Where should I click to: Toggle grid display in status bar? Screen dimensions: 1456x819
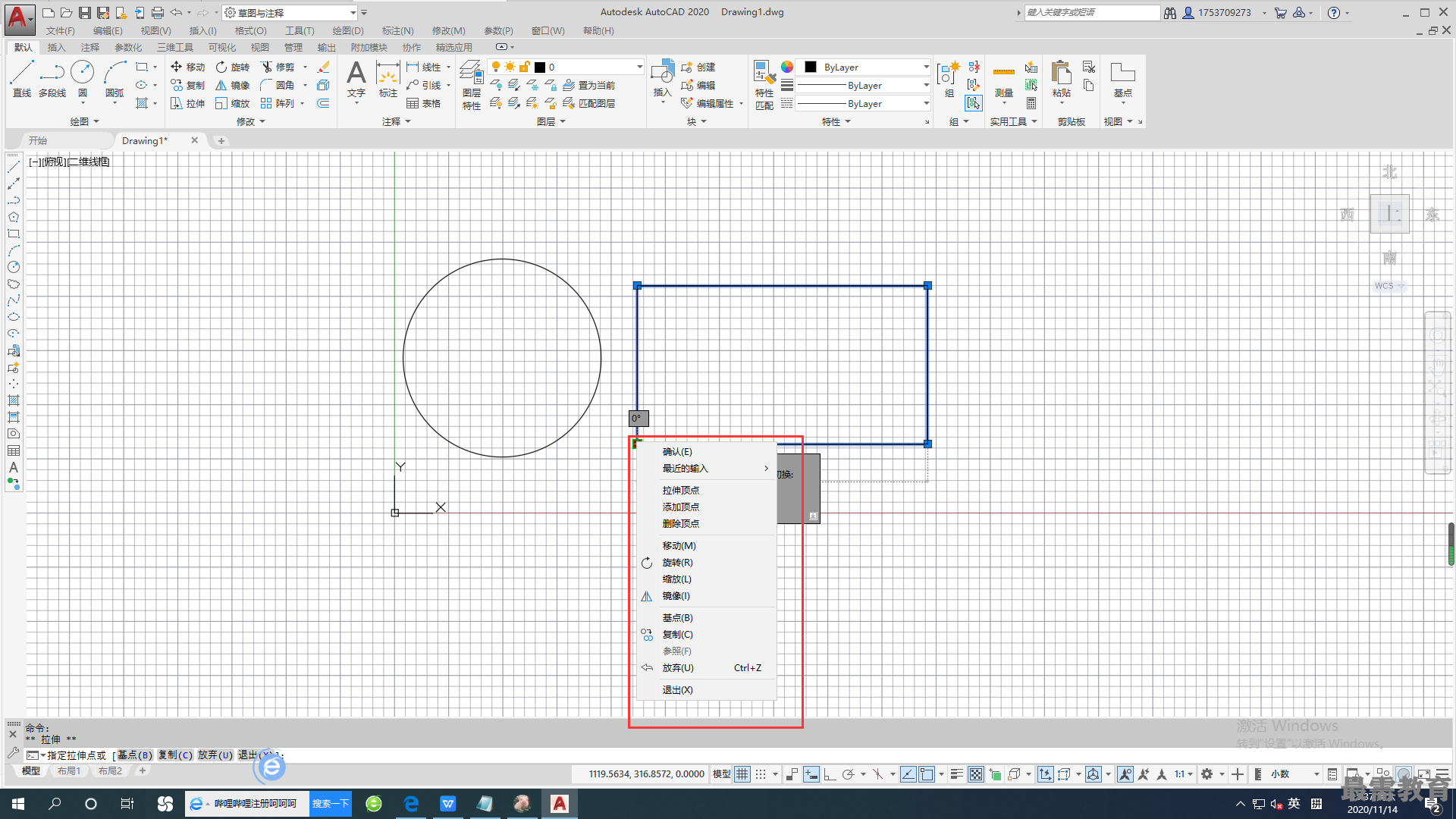click(x=742, y=774)
